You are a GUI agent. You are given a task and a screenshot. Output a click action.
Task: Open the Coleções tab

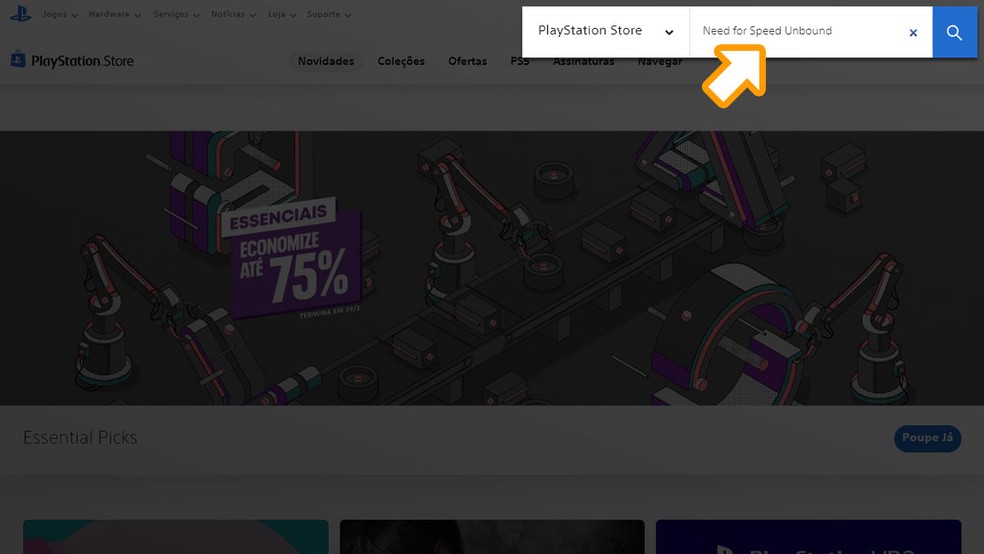(x=401, y=61)
